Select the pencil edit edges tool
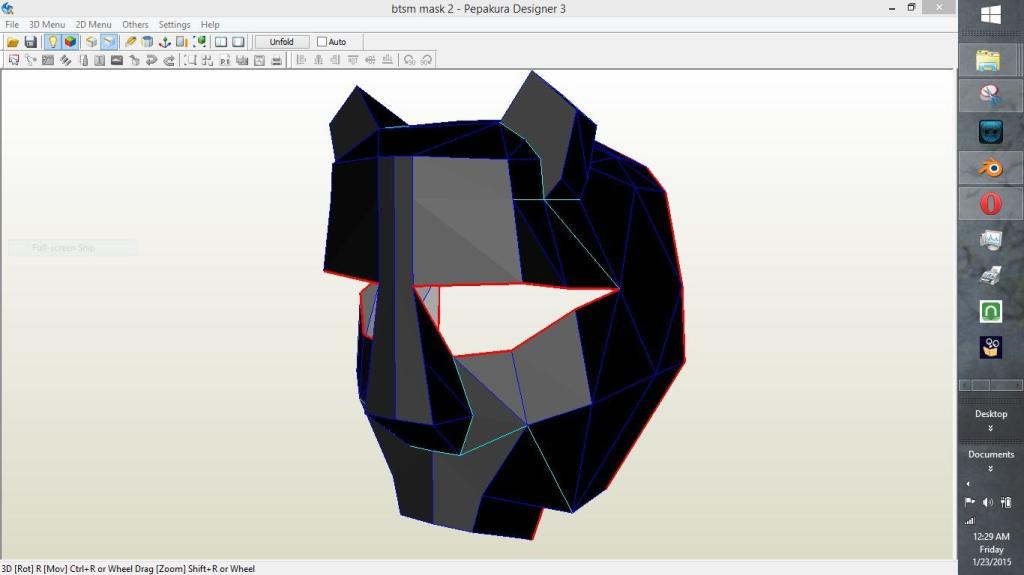The image size is (1024, 575). pos(130,42)
